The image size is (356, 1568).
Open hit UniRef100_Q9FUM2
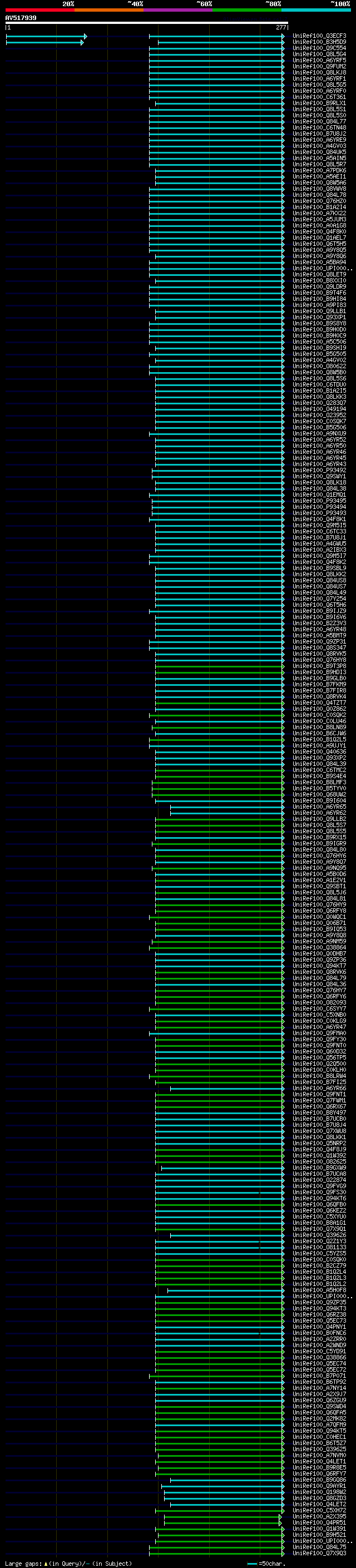pyautogui.click(x=319, y=66)
